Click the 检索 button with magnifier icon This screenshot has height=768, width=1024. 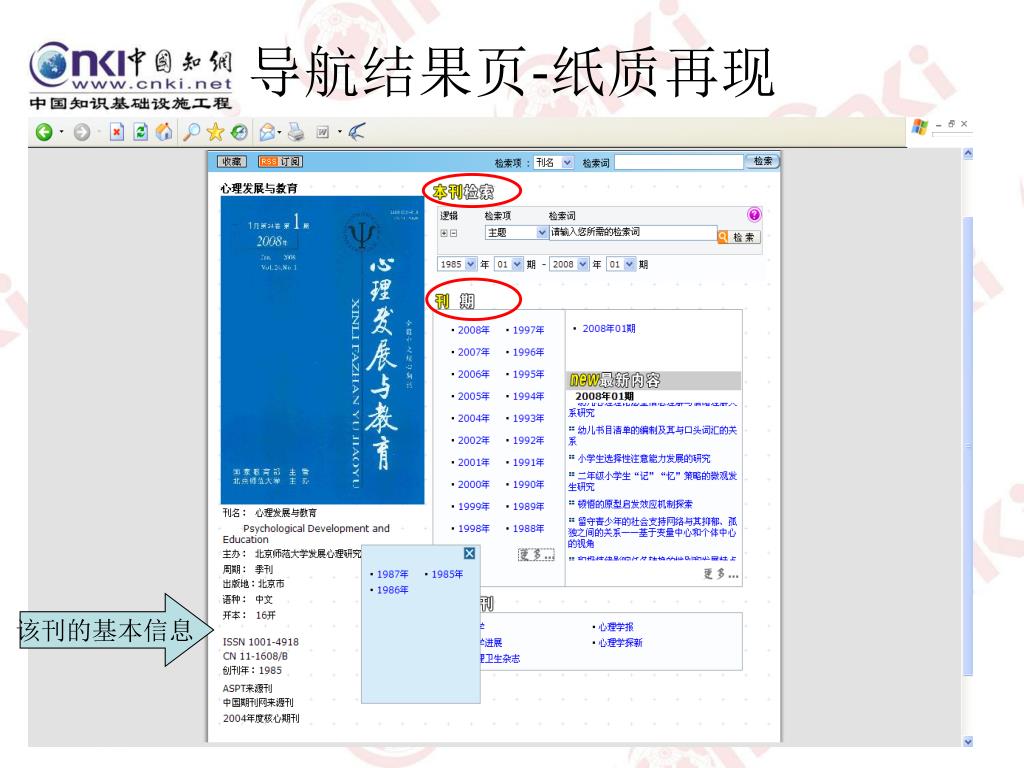tap(739, 237)
